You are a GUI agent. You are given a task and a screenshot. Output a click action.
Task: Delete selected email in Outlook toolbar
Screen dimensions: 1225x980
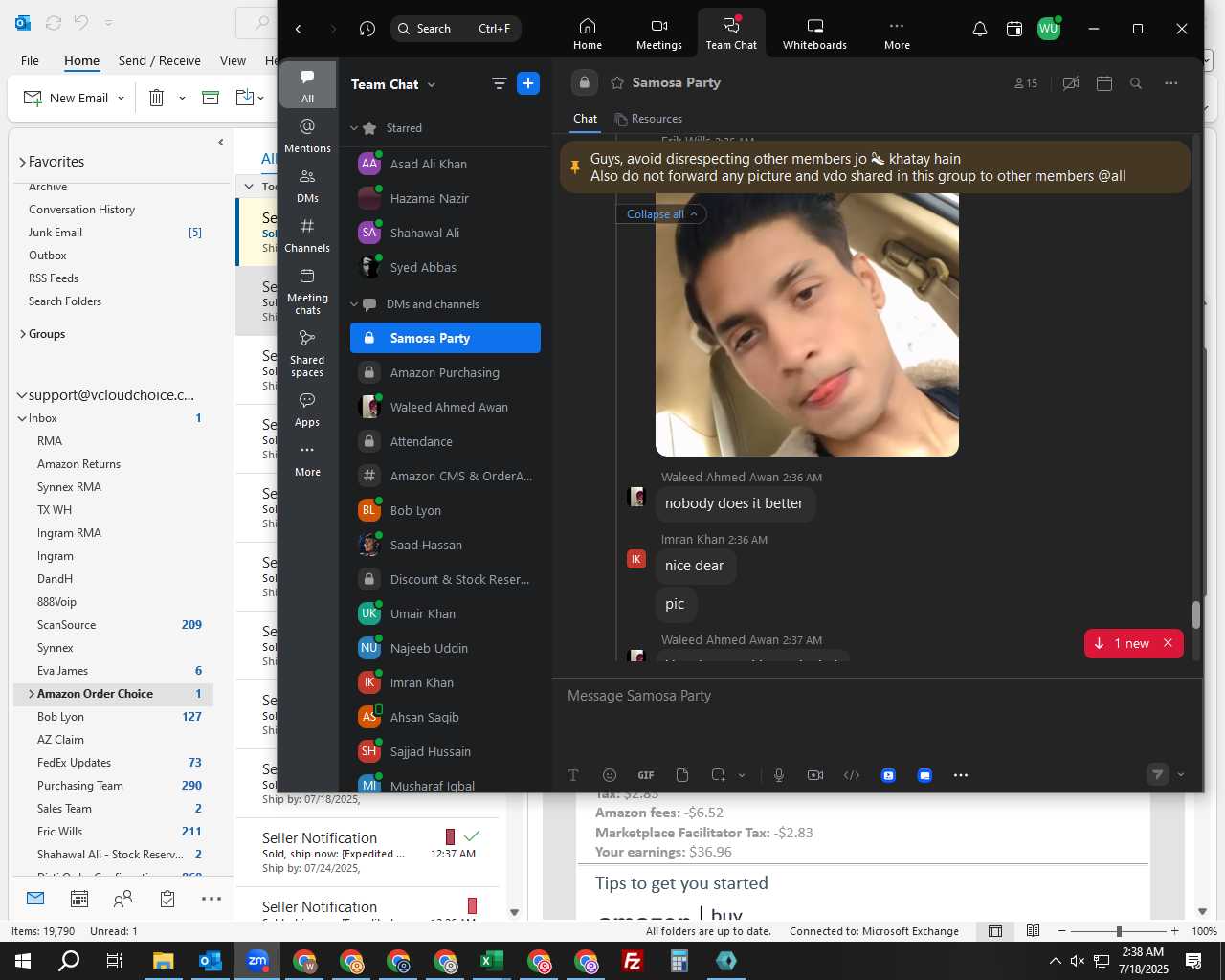click(157, 98)
